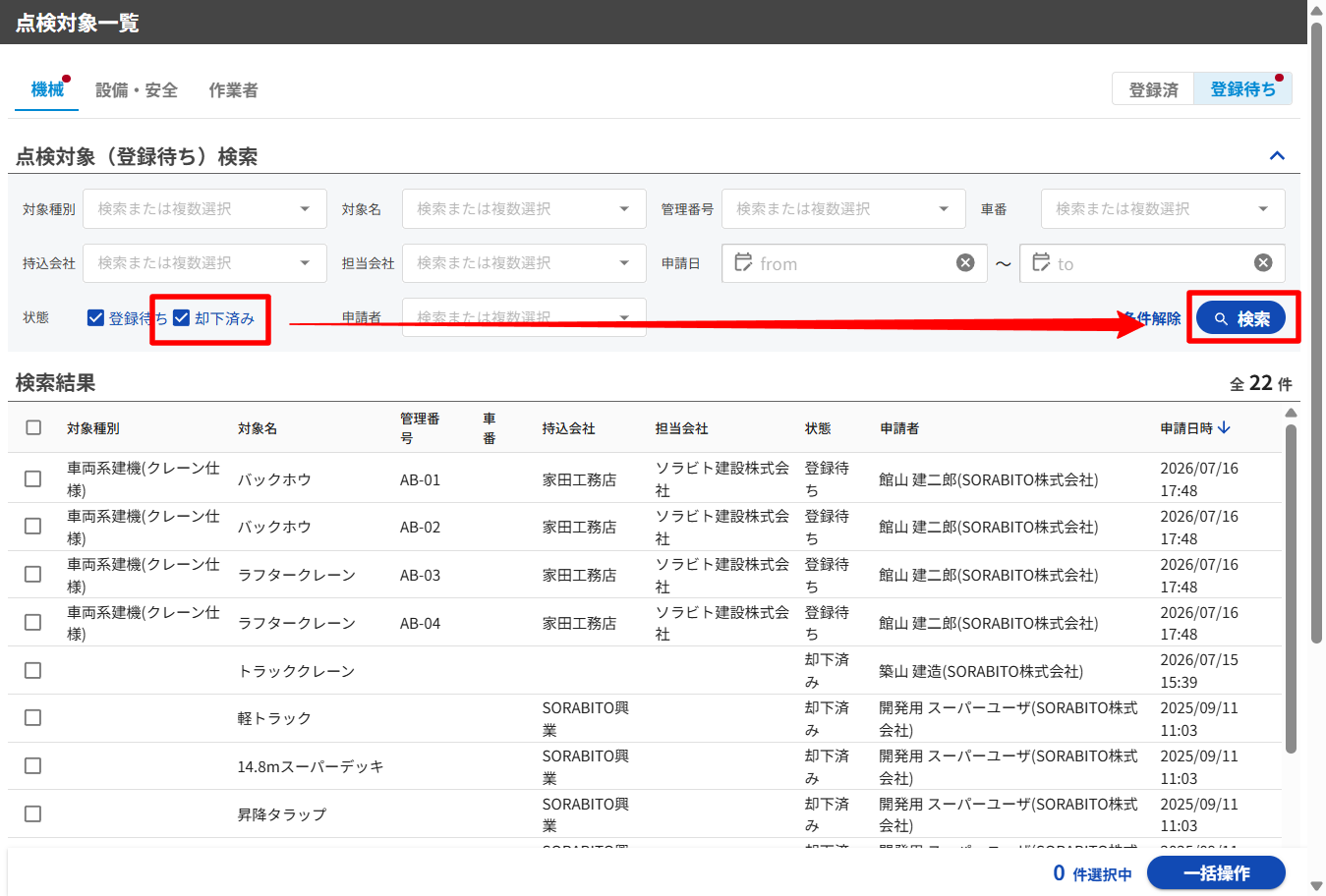1326x896 pixels.
Task: Check the row for AB-03 ラフタークレーン
Action: coord(32,574)
